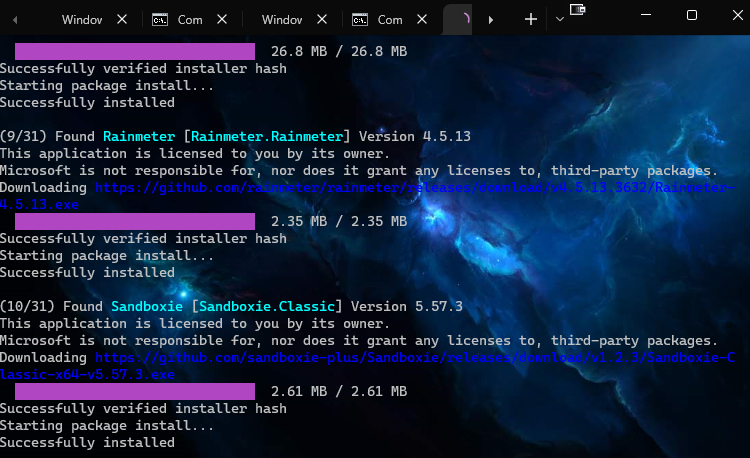Click the 'Version 5.57.3' text

(x=407, y=307)
